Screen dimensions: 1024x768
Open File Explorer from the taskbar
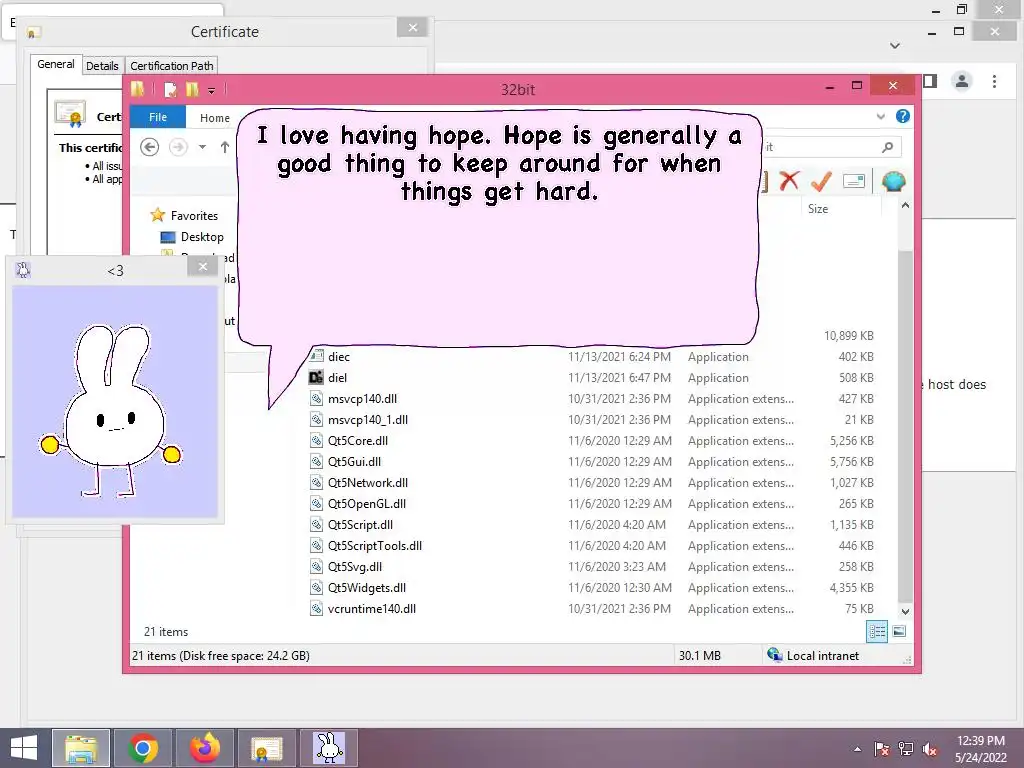pyautogui.click(x=81, y=748)
